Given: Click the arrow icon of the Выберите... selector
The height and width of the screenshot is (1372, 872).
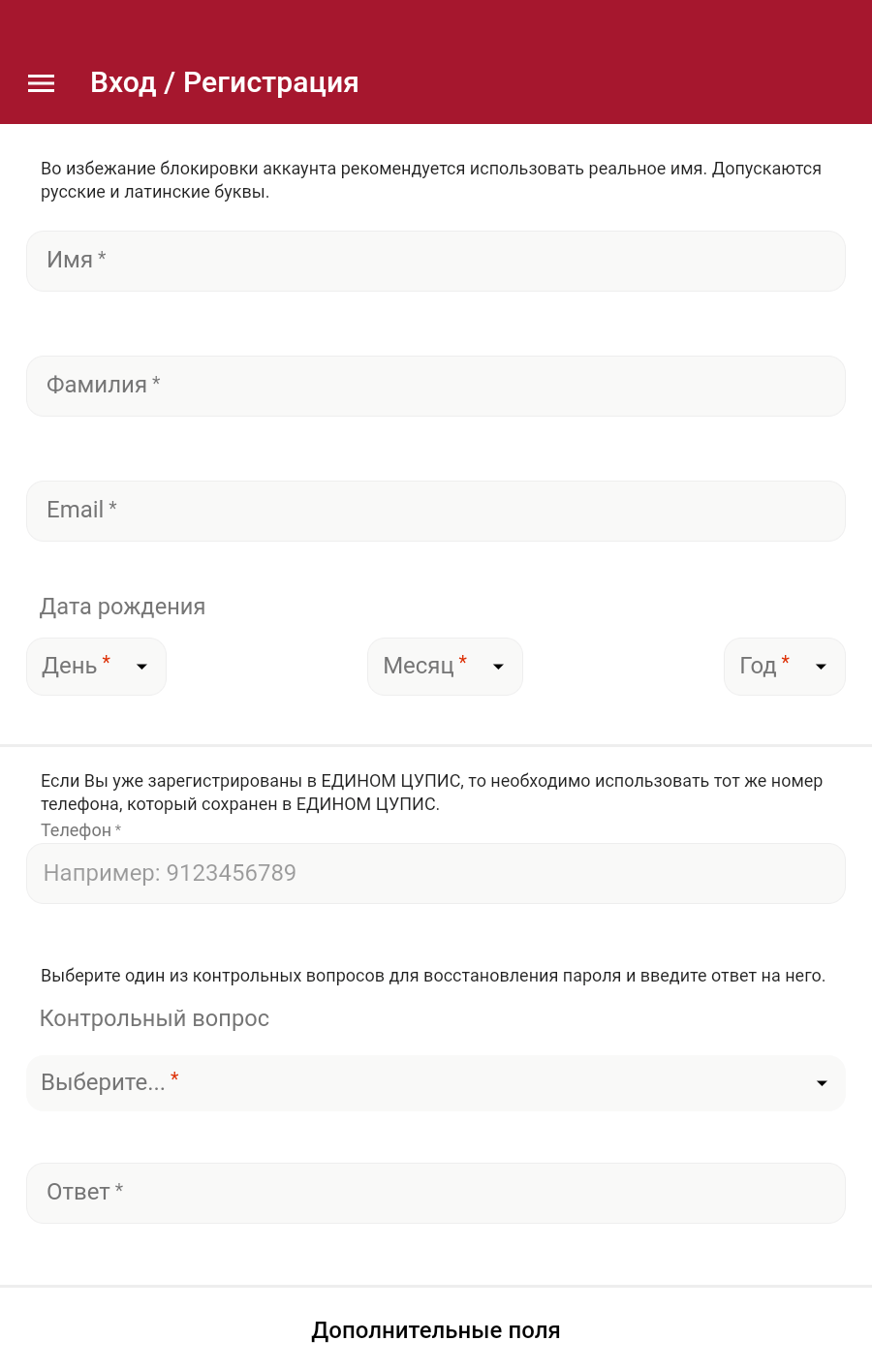Looking at the screenshot, I should click(x=822, y=1083).
